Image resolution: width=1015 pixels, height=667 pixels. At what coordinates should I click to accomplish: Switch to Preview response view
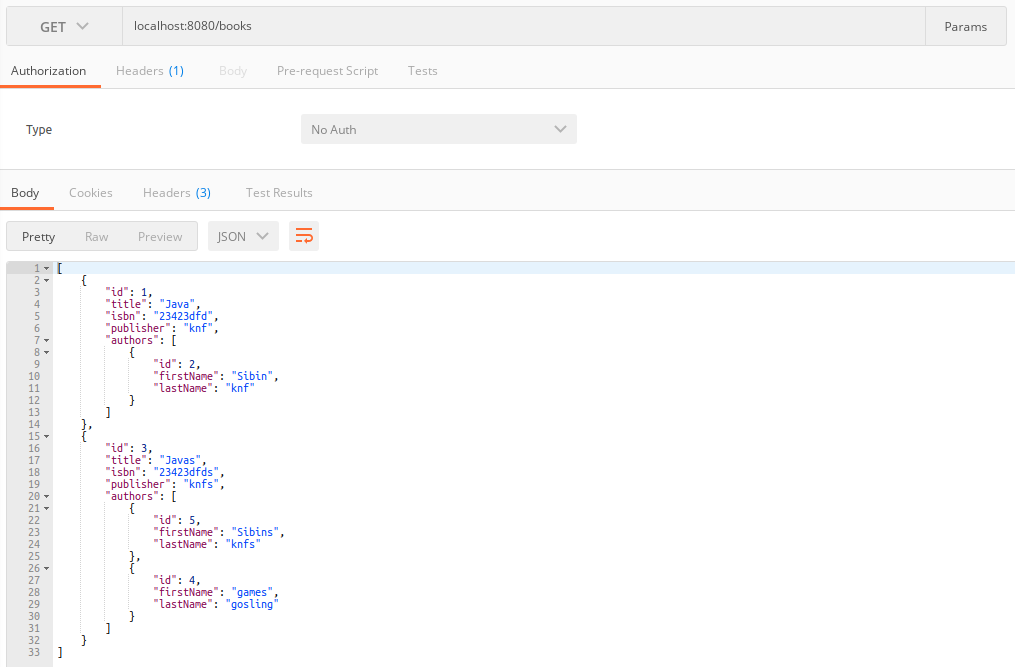(160, 236)
